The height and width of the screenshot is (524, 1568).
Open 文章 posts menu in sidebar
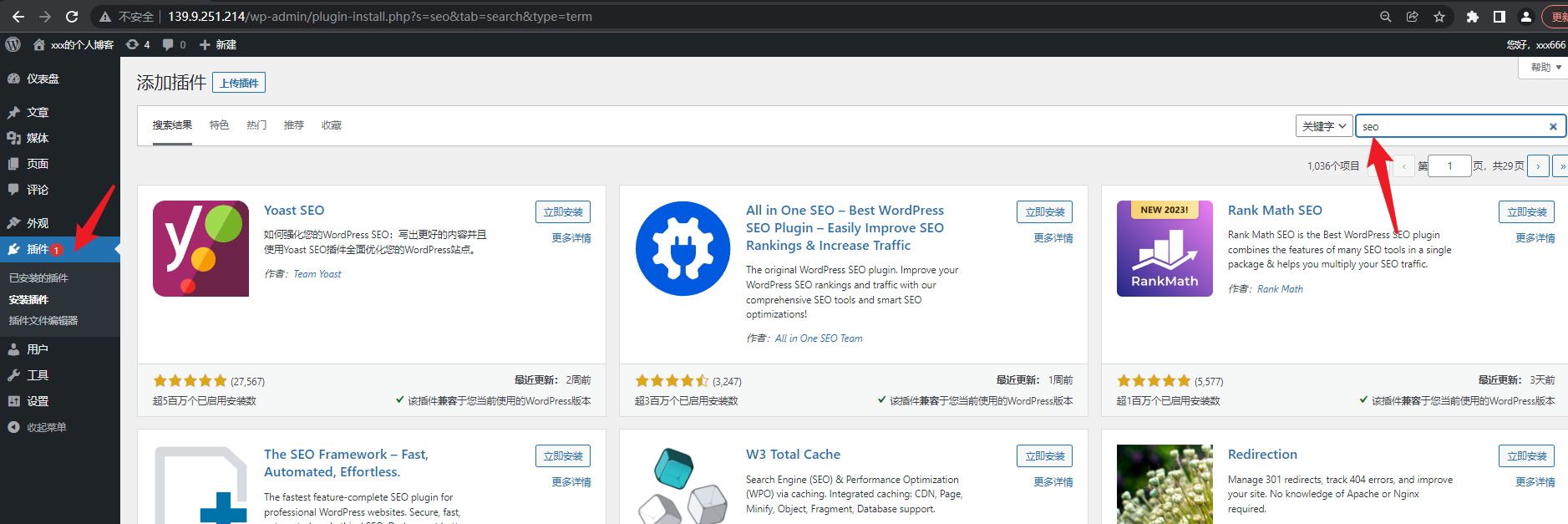coord(60,112)
